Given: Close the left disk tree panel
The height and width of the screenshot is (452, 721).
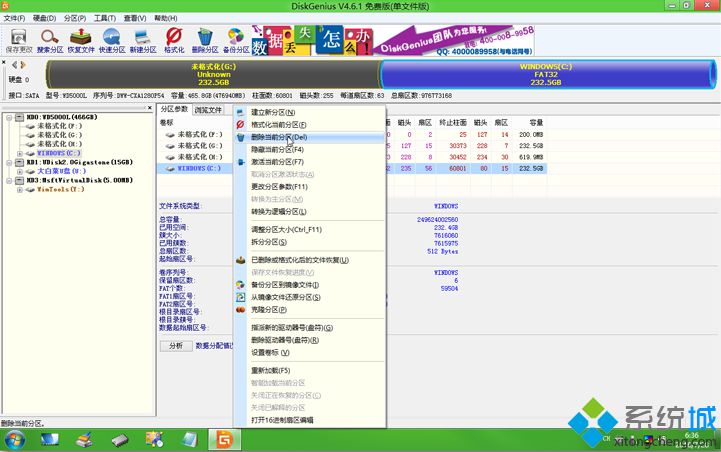Looking at the screenshot, I should [149, 108].
